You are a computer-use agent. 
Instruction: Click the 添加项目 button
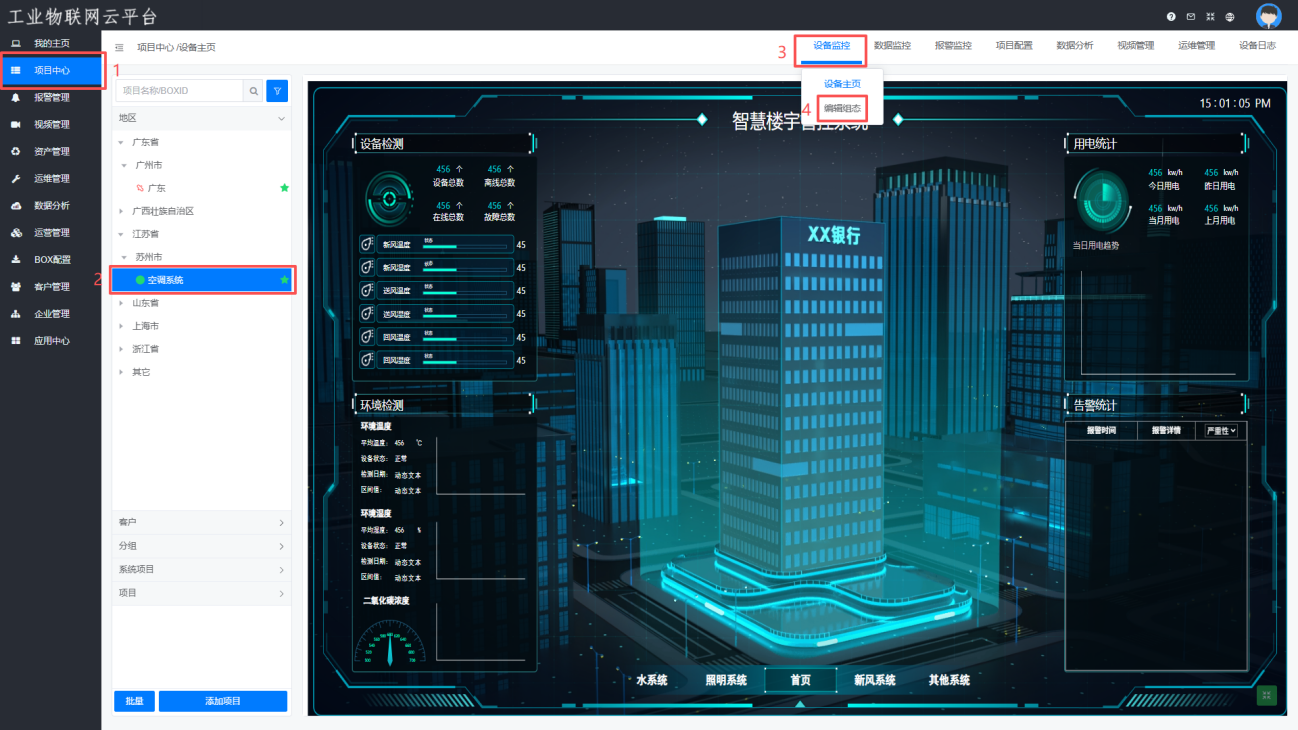click(x=223, y=701)
